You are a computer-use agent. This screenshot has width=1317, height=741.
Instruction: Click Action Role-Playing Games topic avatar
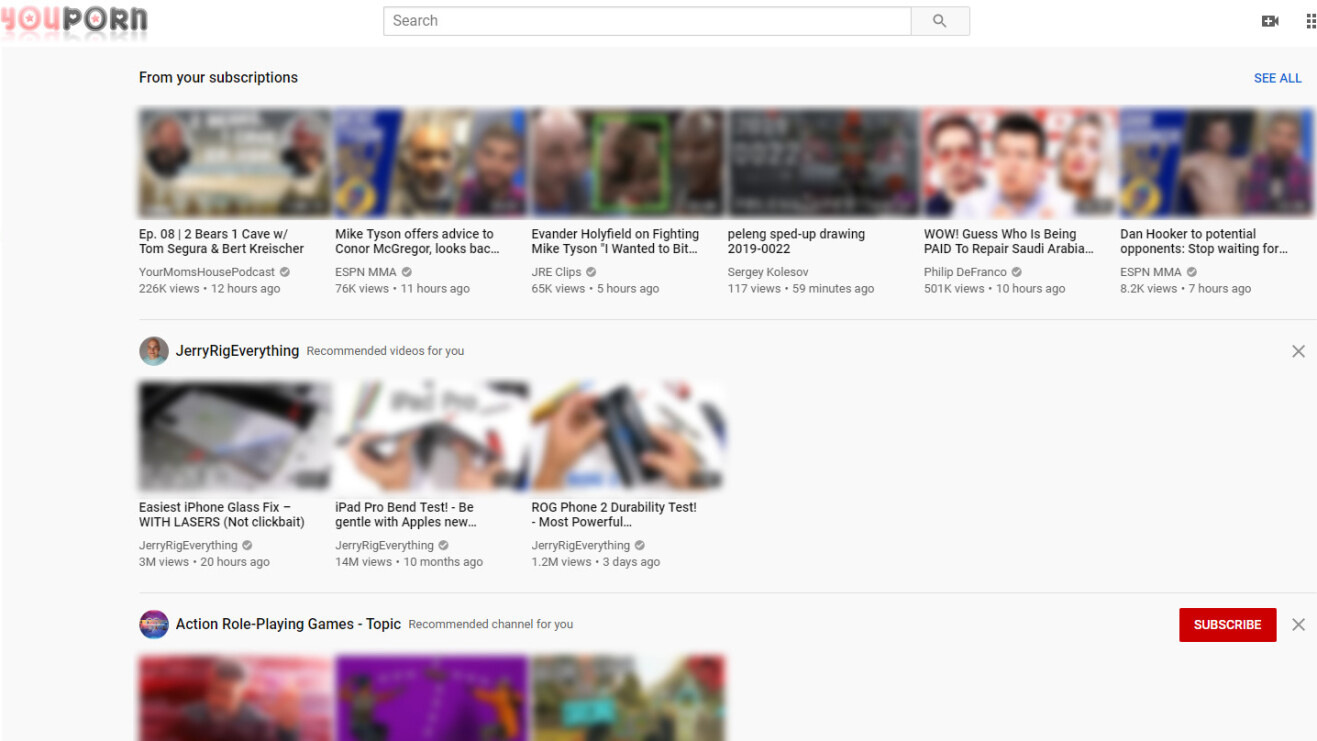point(153,624)
